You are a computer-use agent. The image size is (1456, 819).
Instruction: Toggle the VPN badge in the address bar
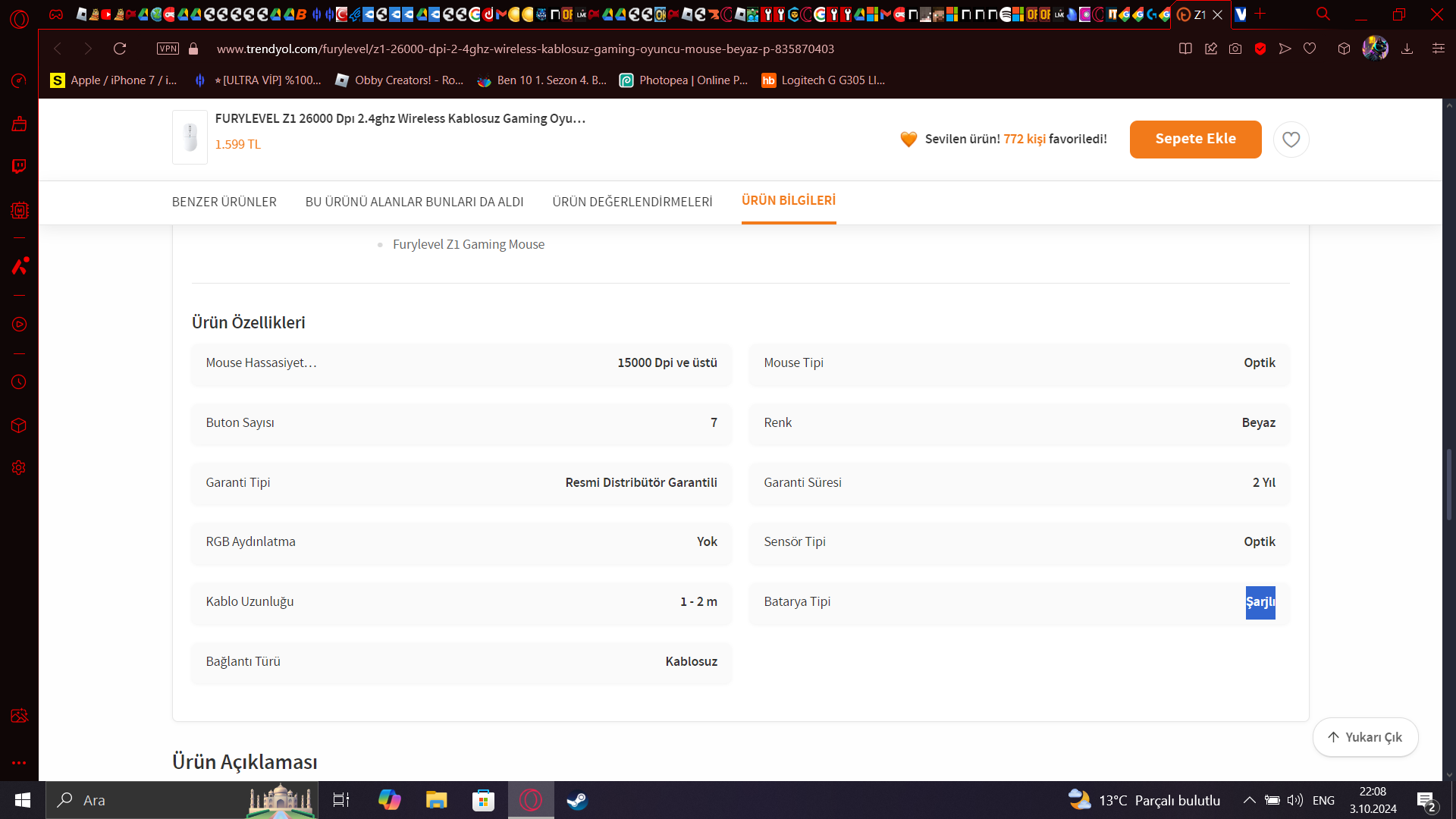click(x=168, y=49)
